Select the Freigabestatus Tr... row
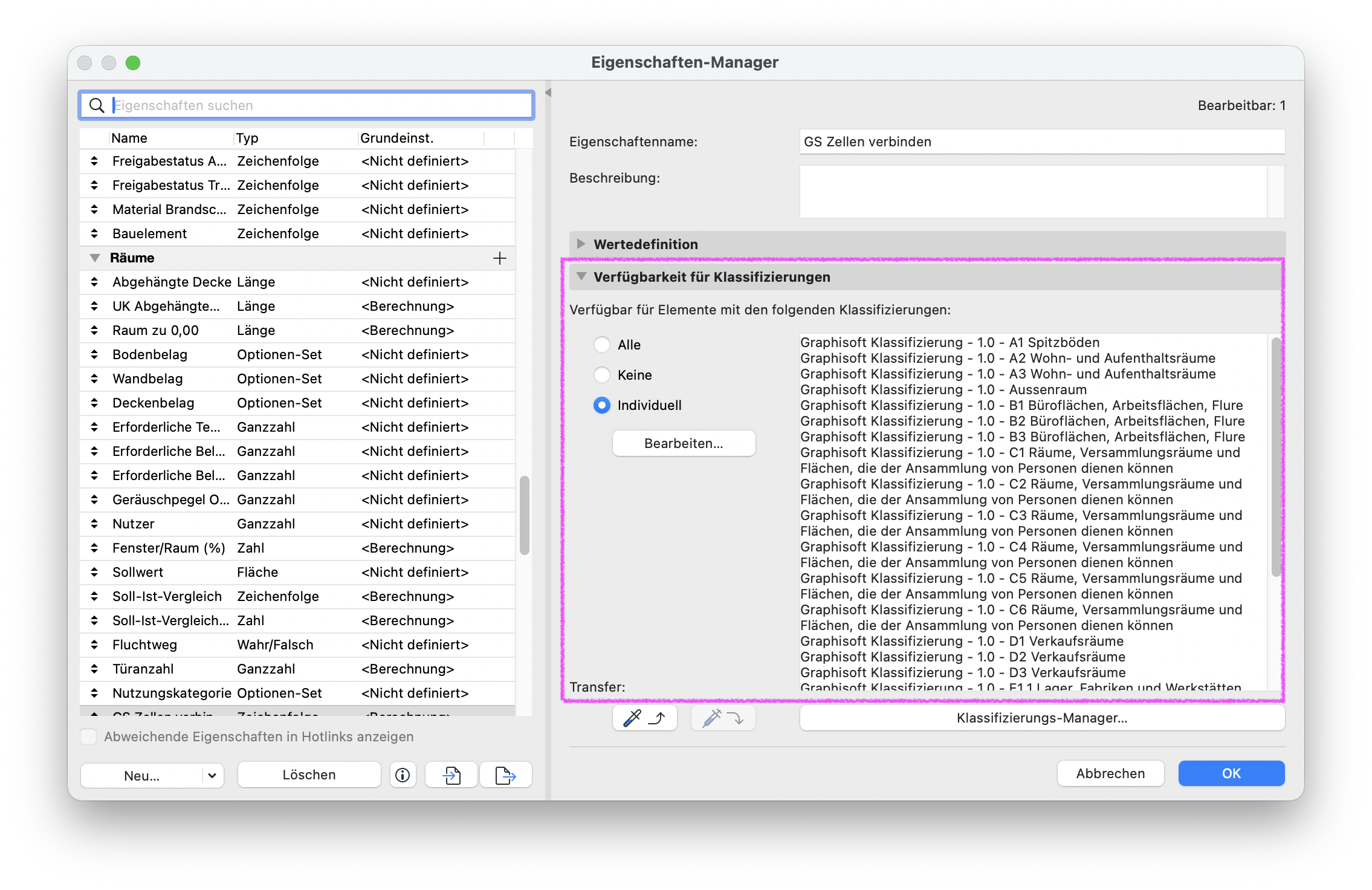The image size is (1372, 890). pos(297,186)
